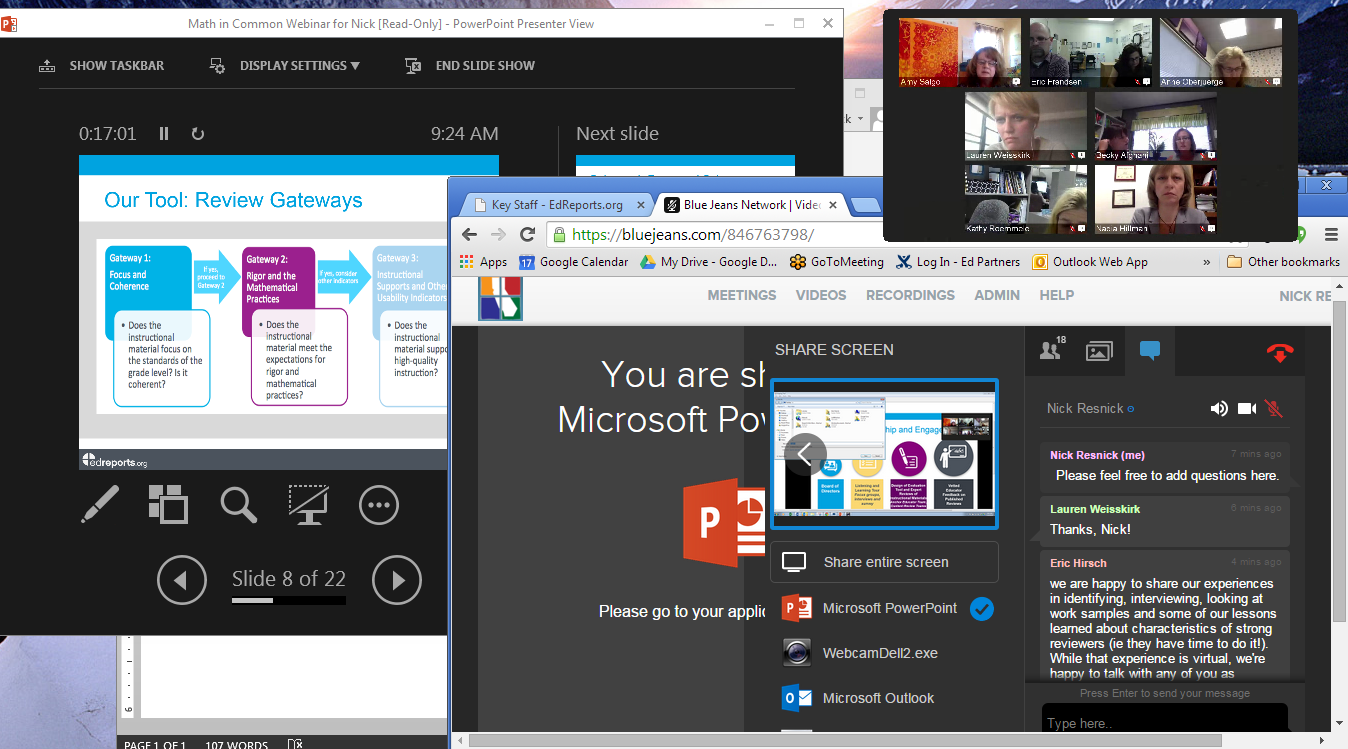Toggle speaker audio for Nick Resnick

1219,408
